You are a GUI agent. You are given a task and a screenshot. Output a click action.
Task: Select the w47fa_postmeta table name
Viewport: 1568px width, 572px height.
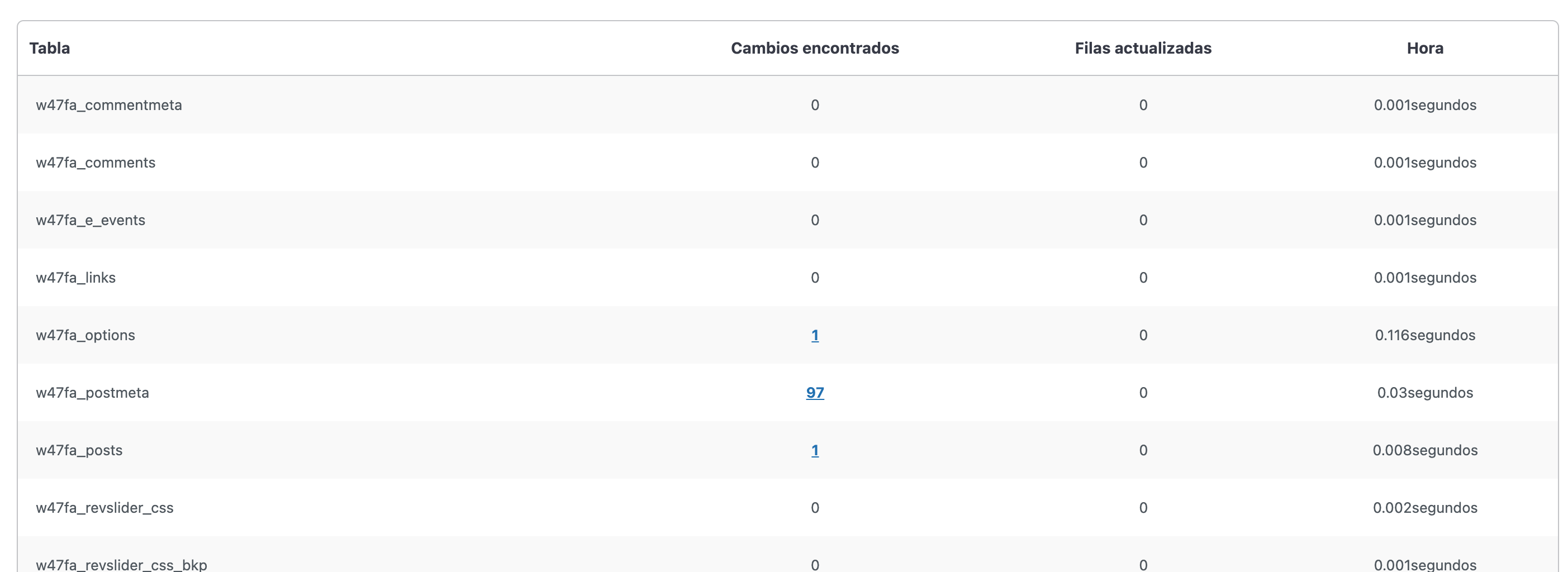92,393
